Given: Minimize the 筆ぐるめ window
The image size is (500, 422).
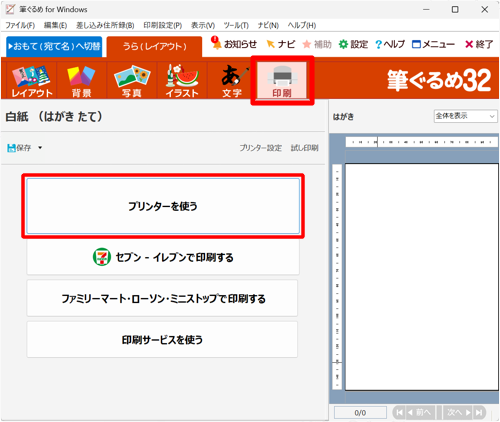Looking at the screenshot, I should (x=426, y=9).
